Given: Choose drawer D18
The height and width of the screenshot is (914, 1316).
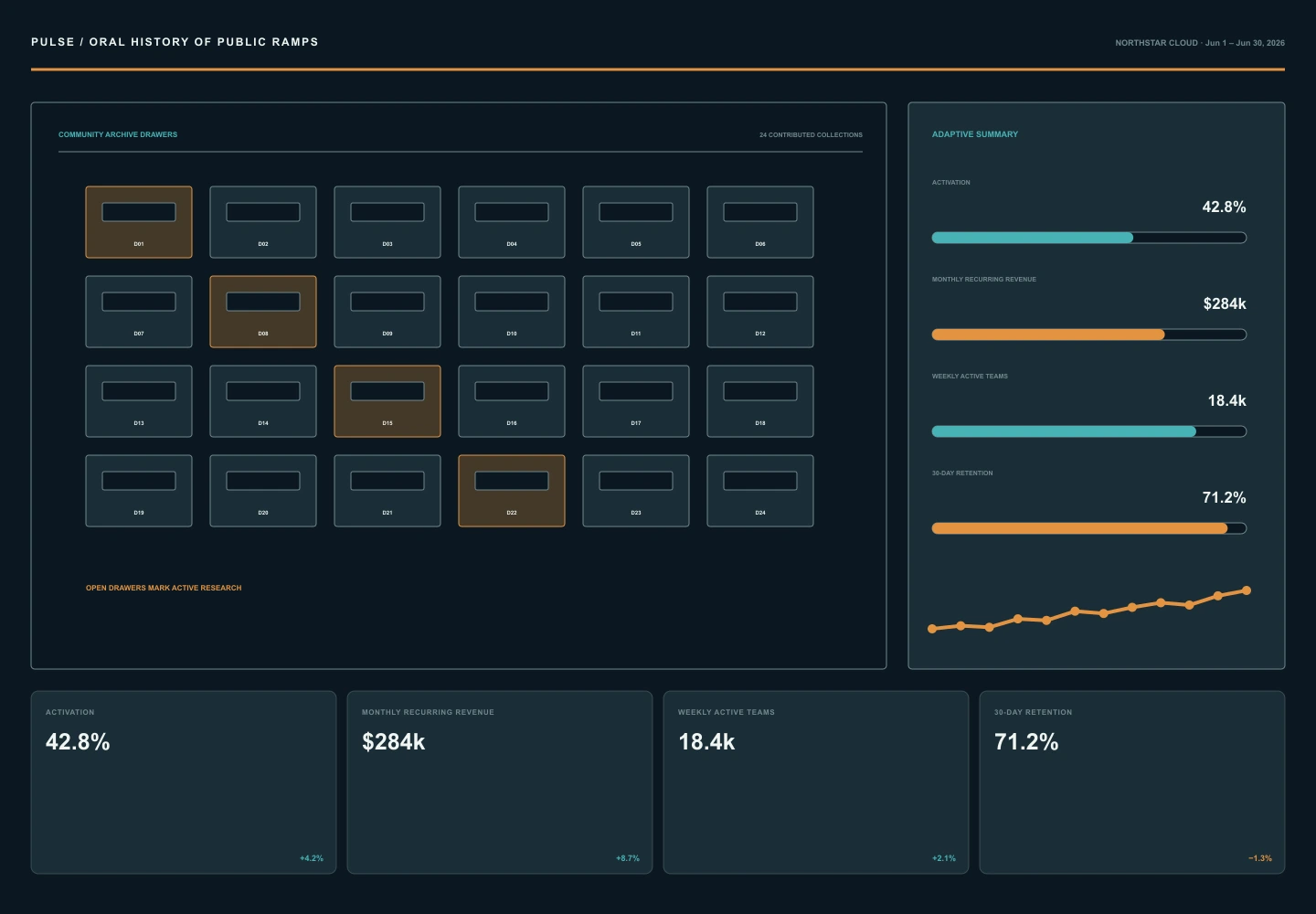Looking at the screenshot, I should [x=760, y=401].
